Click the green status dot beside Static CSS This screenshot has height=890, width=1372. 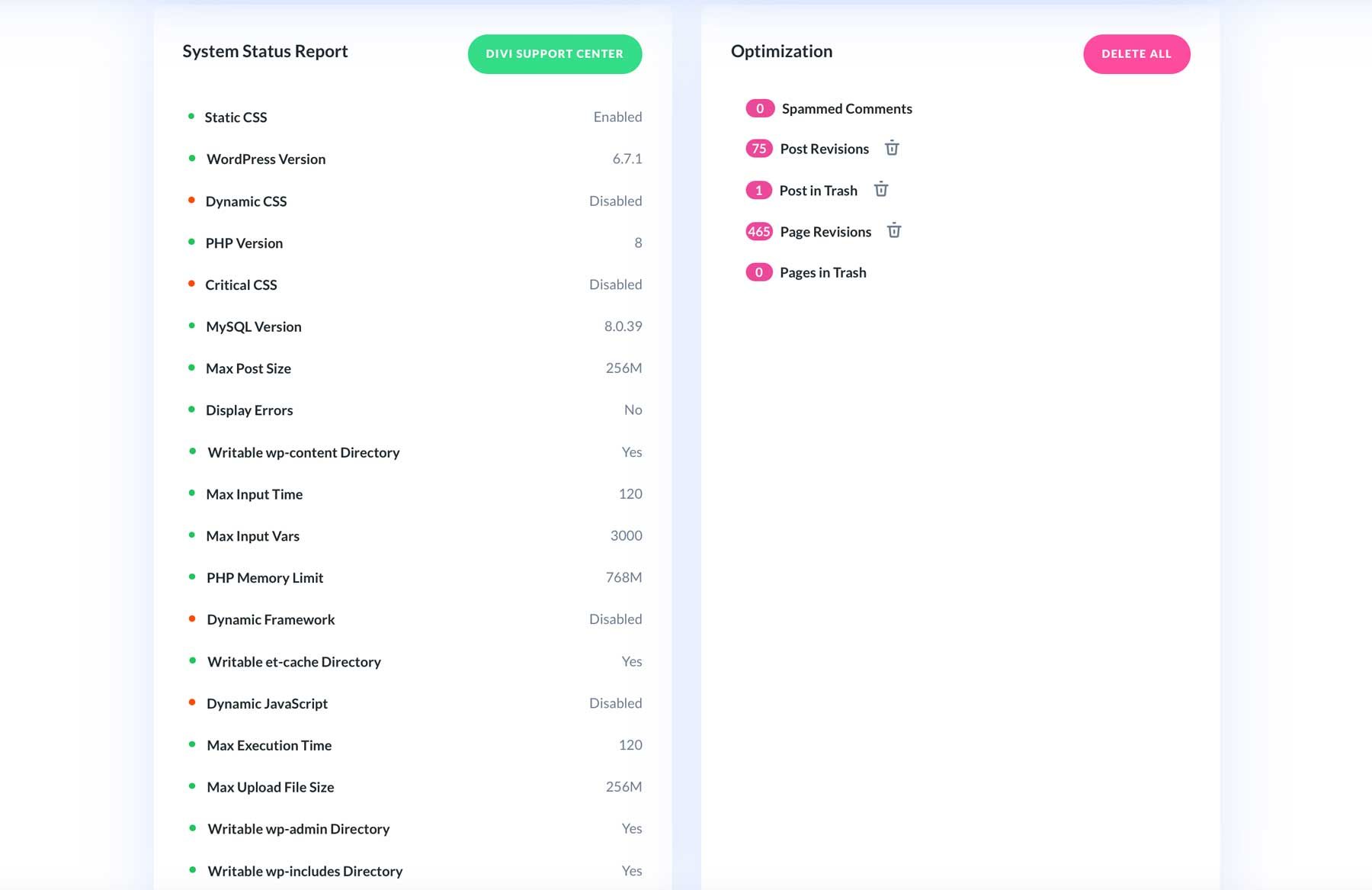tap(192, 115)
